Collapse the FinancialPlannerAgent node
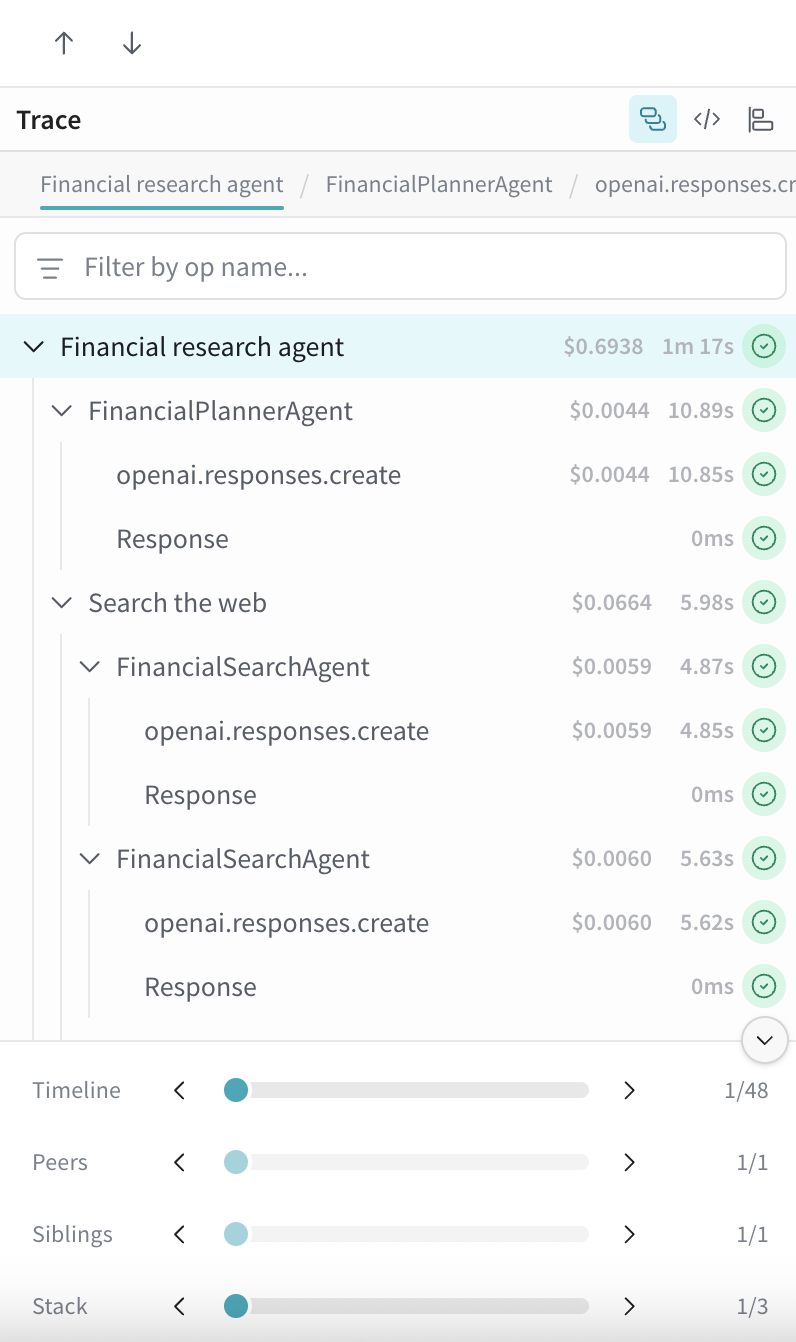Image resolution: width=796 pixels, height=1342 pixels. pyautogui.click(x=62, y=411)
